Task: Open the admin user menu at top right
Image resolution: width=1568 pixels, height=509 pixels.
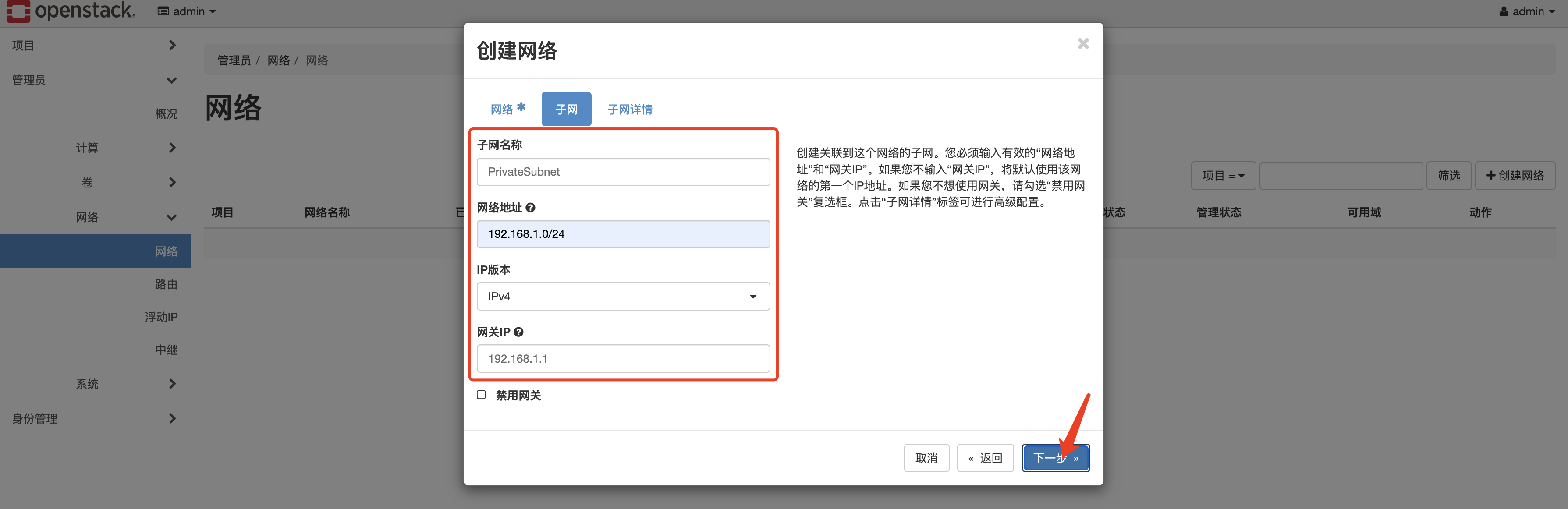Action: coord(1527,11)
